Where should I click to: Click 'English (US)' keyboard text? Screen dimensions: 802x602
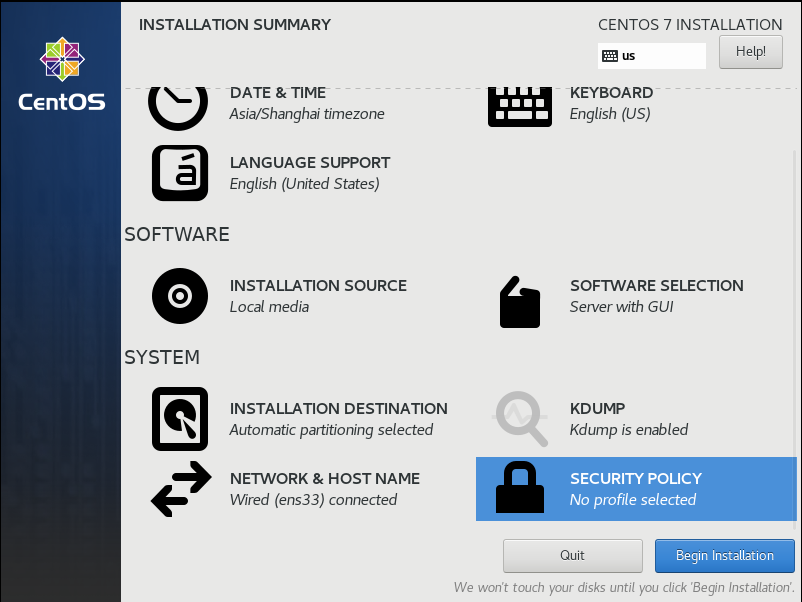pyautogui.click(x=610, y=114)
